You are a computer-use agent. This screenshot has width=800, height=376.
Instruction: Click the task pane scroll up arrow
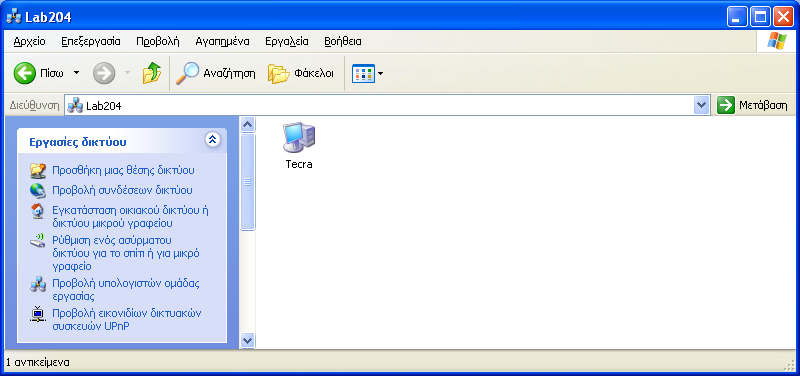247,124
